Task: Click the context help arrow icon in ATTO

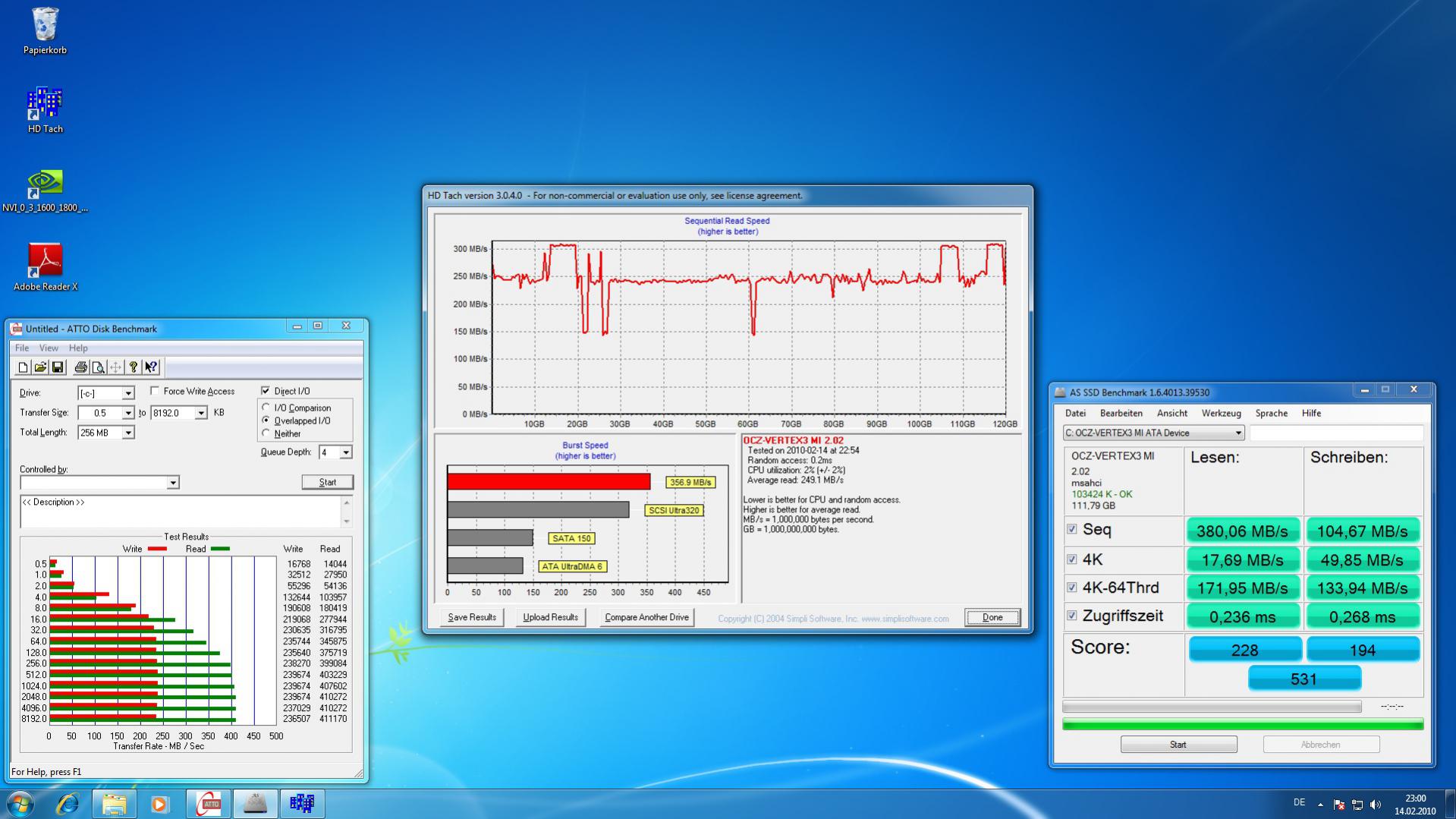Action: (x=151, y=367)
